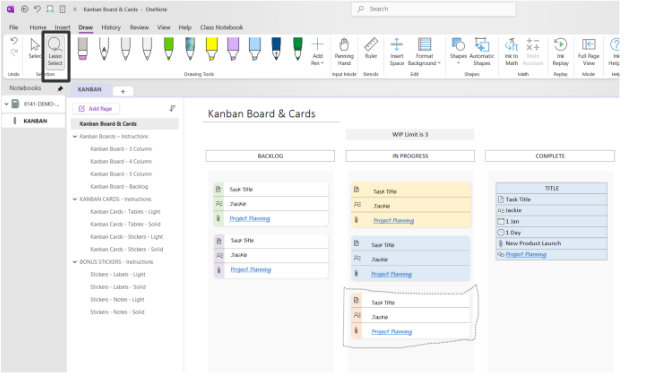Screen dimensions: 672x375
Task: Open Automatic Shapes
Action: coord(482,52)
